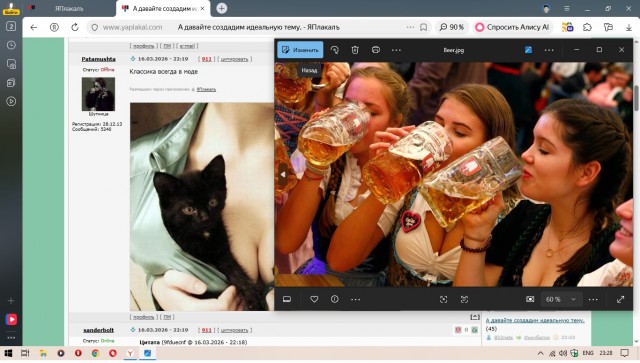Click цитировать on sanderbolt's post
The height and width of the screenshot is (363, 640).
click(234, 330)
